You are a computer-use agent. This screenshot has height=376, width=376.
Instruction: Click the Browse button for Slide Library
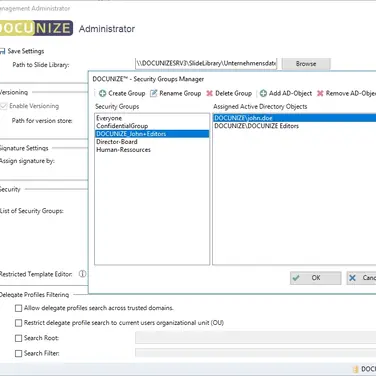[x=306, y=64]
